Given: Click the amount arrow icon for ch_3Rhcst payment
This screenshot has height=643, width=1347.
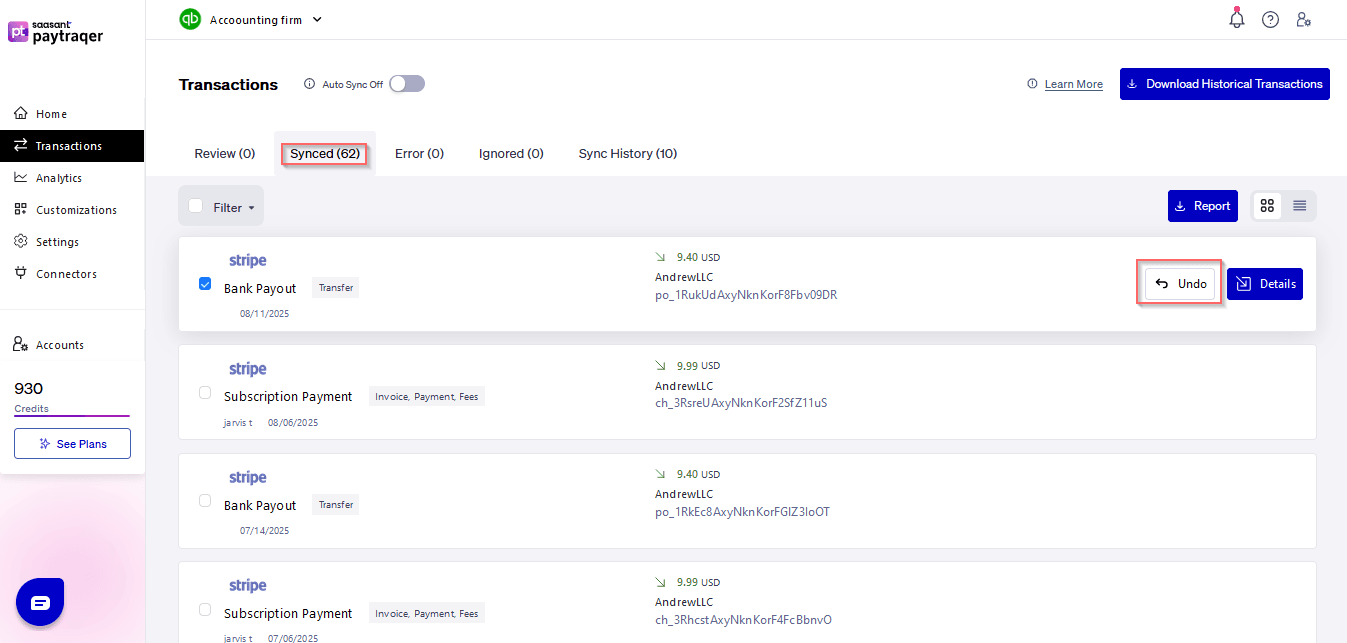Looking at the screenshot, I should [x=660, y=582].
